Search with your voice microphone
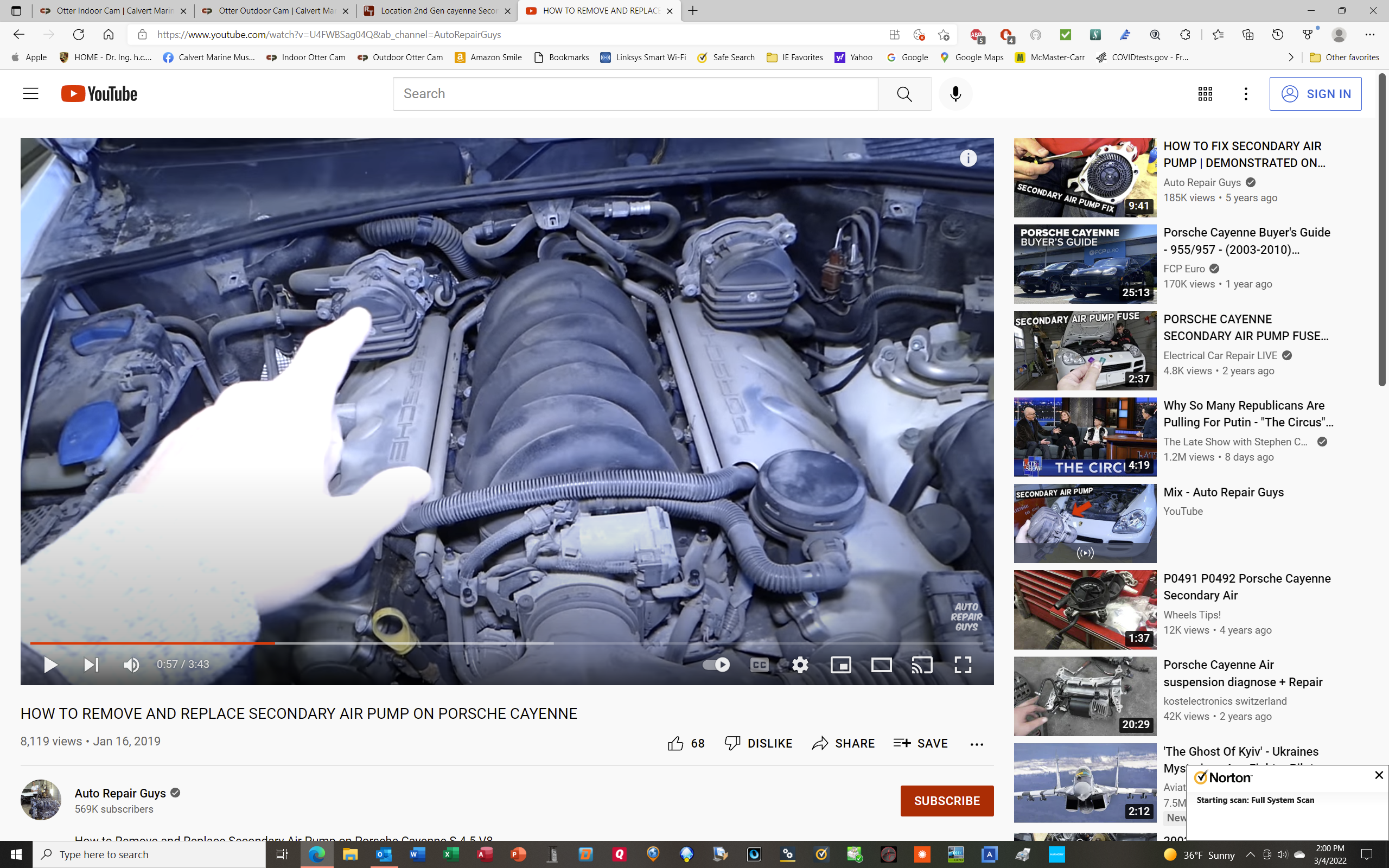Viewport: 1389px width, 868px height. pyautogui.click(x=955, y=93)
